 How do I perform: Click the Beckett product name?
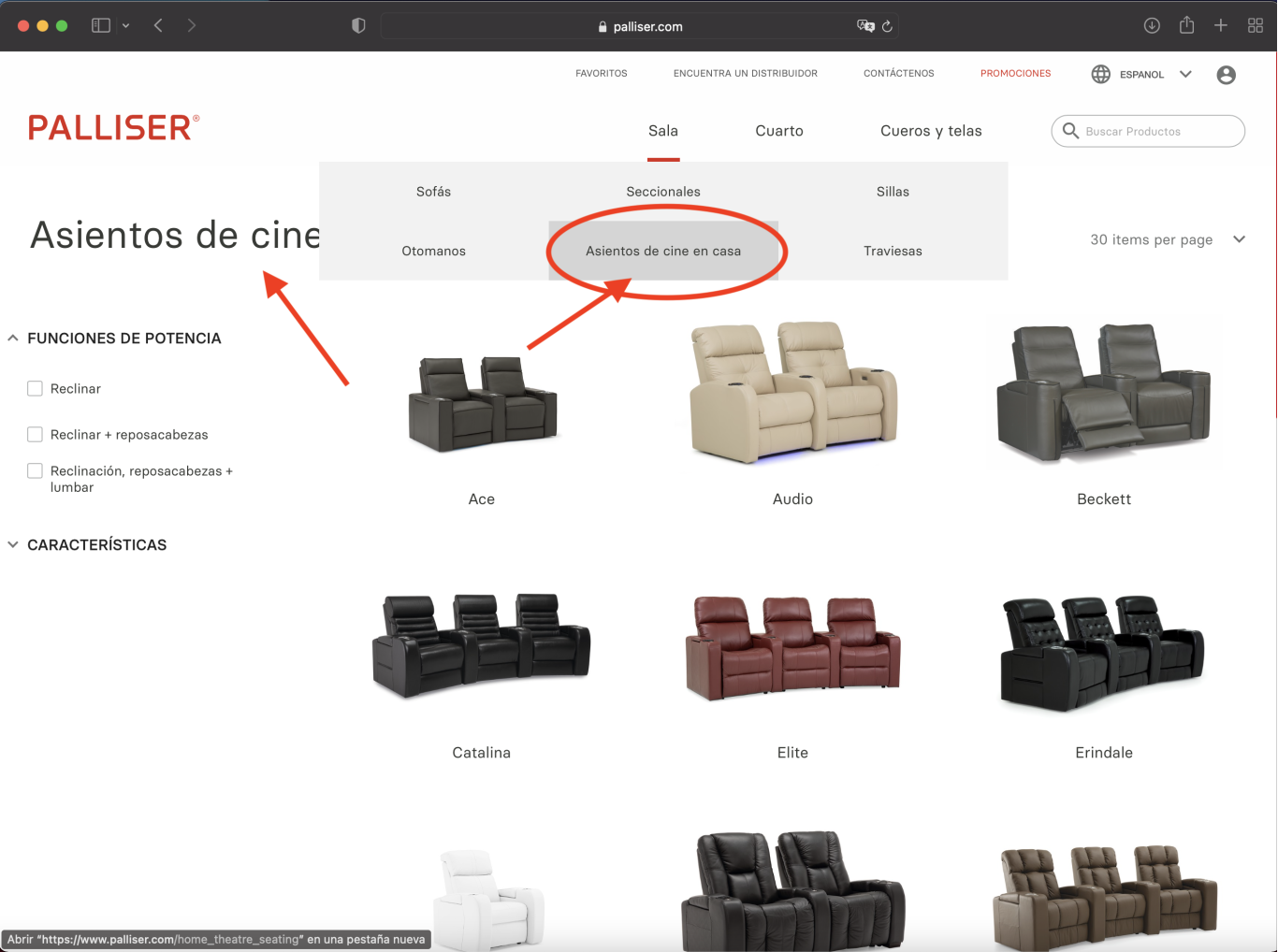pos(1104,499)
